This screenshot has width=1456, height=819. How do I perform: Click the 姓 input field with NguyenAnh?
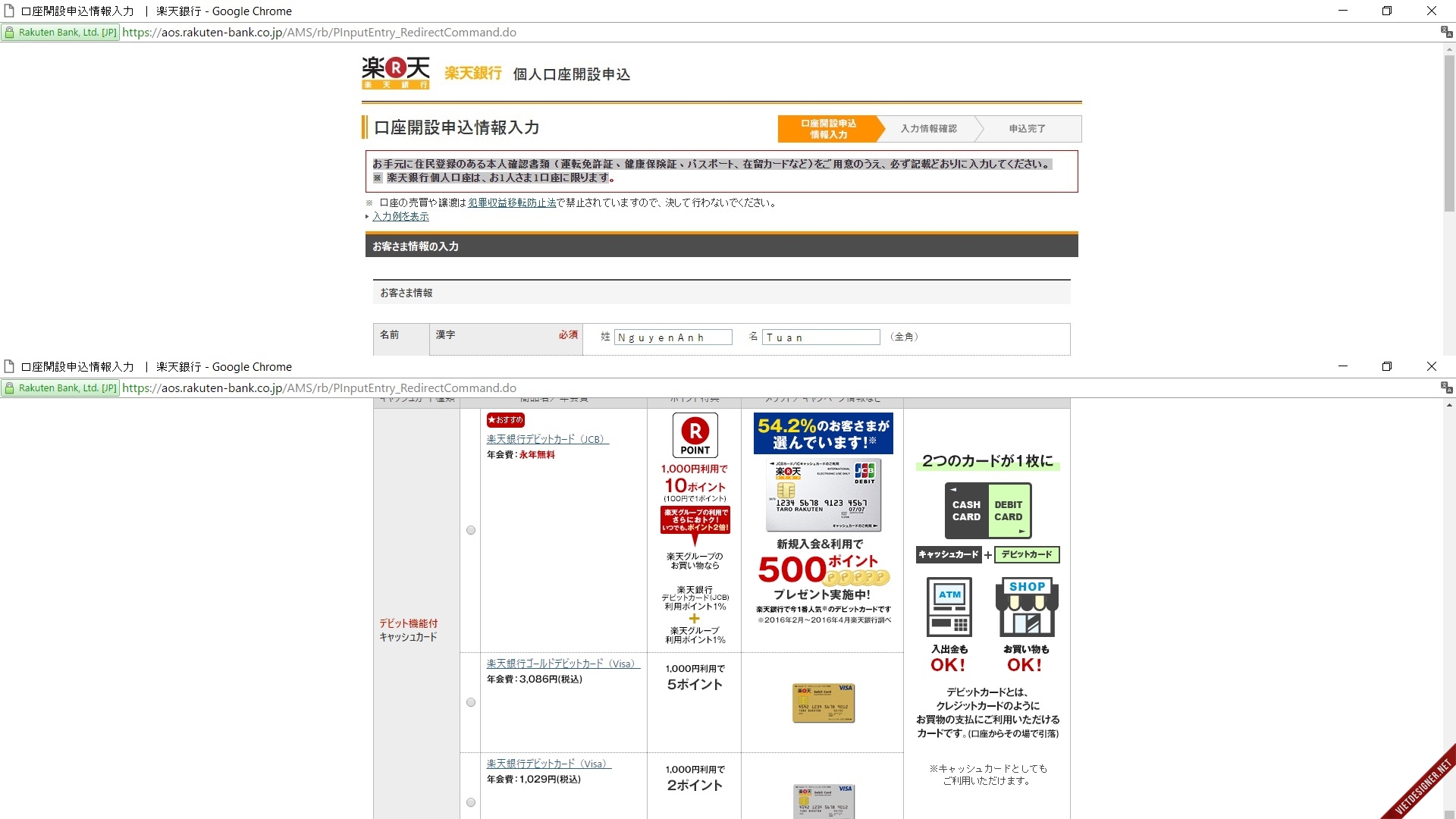click(673, 337)
